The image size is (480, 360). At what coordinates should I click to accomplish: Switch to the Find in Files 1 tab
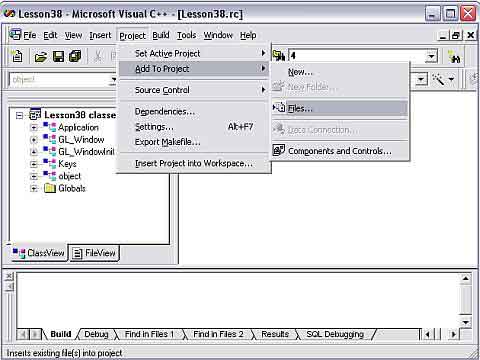tap(149, 334)
